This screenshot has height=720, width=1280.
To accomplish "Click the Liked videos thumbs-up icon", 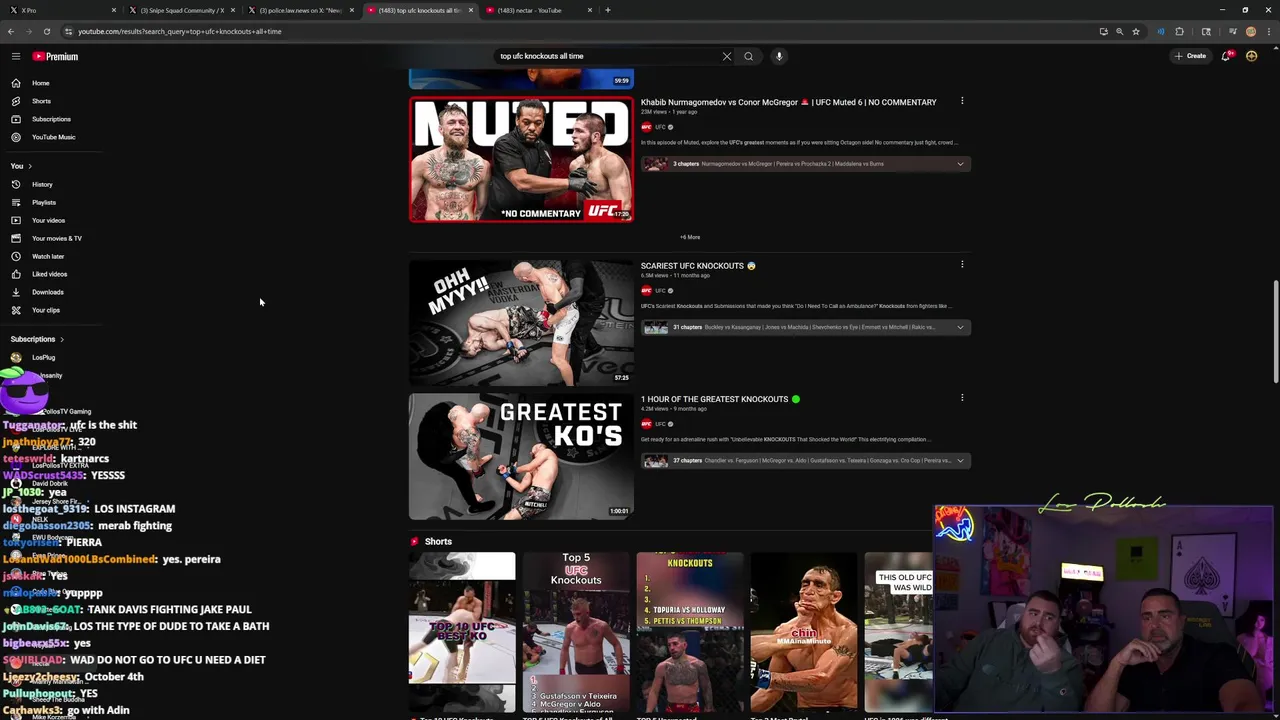I will pos(16,274).
